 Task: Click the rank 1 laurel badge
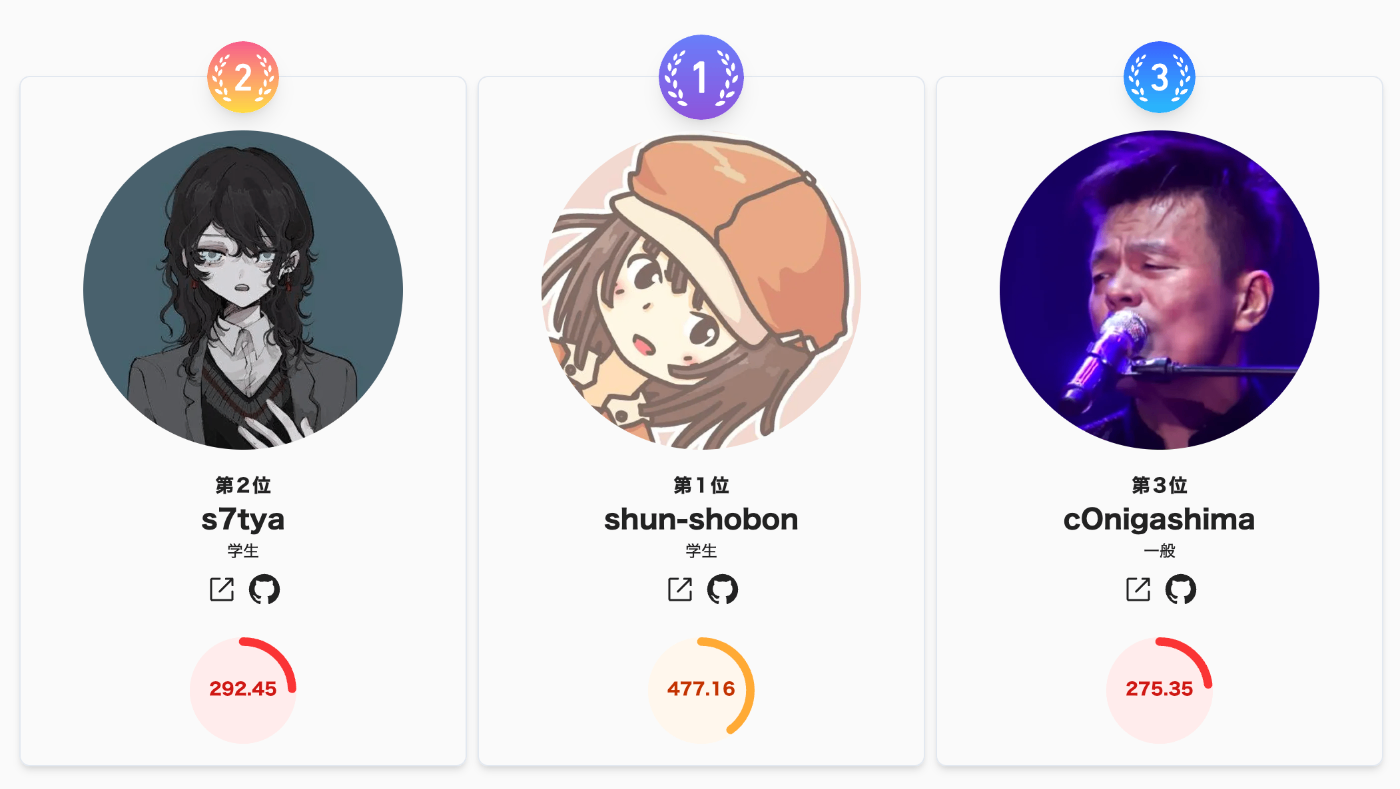[701, 77]
